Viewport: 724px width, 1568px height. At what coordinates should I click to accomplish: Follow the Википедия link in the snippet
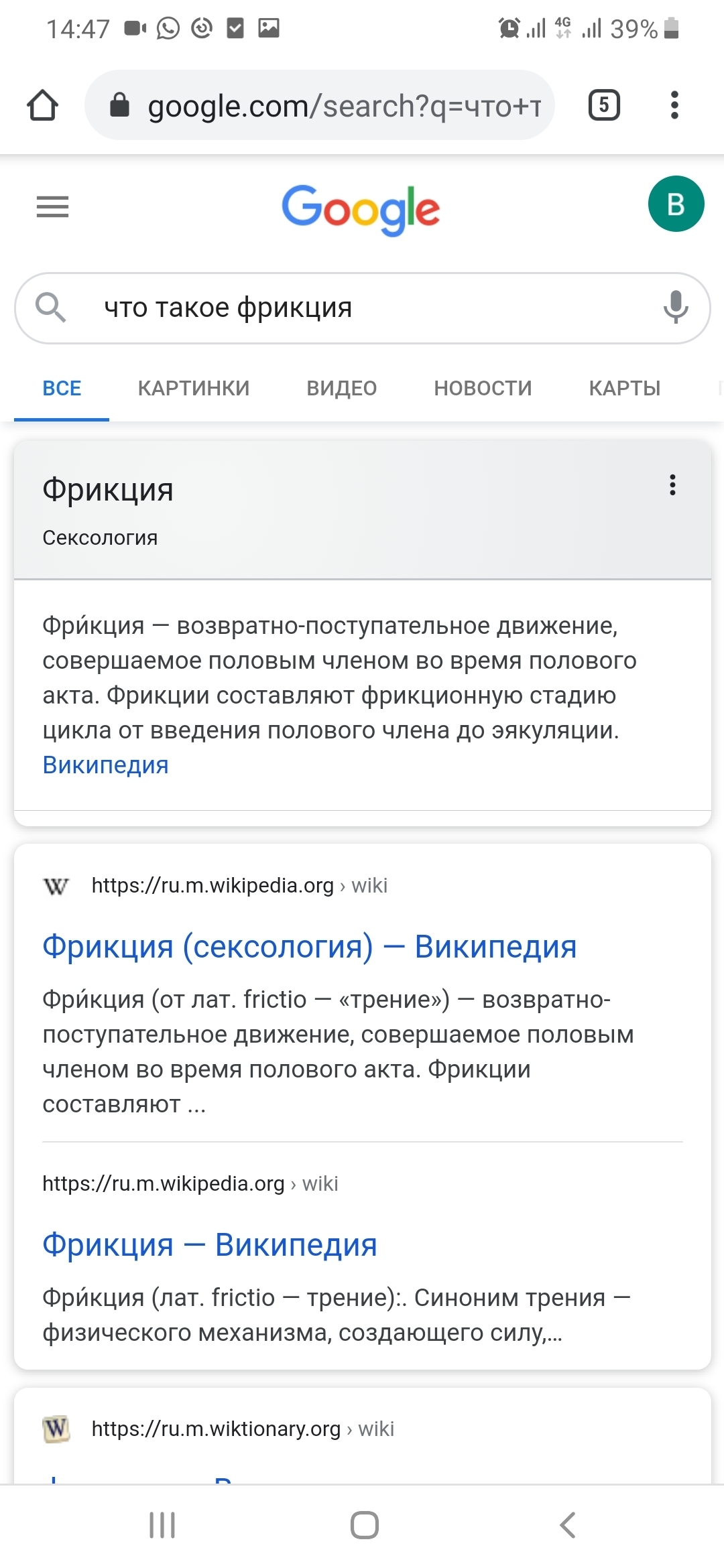[105, 765]
